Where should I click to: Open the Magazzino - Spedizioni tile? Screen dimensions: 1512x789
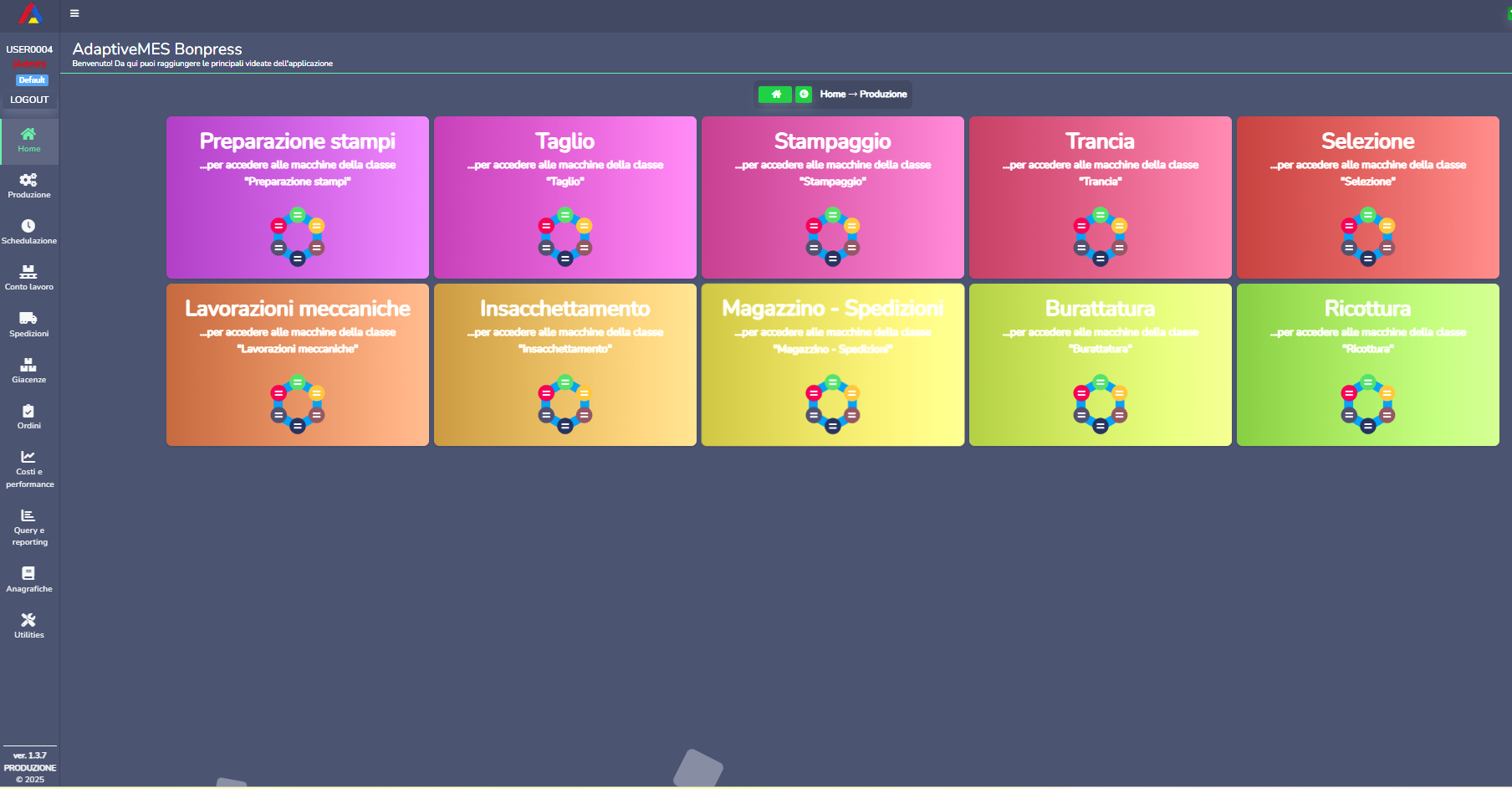[833, 365]
